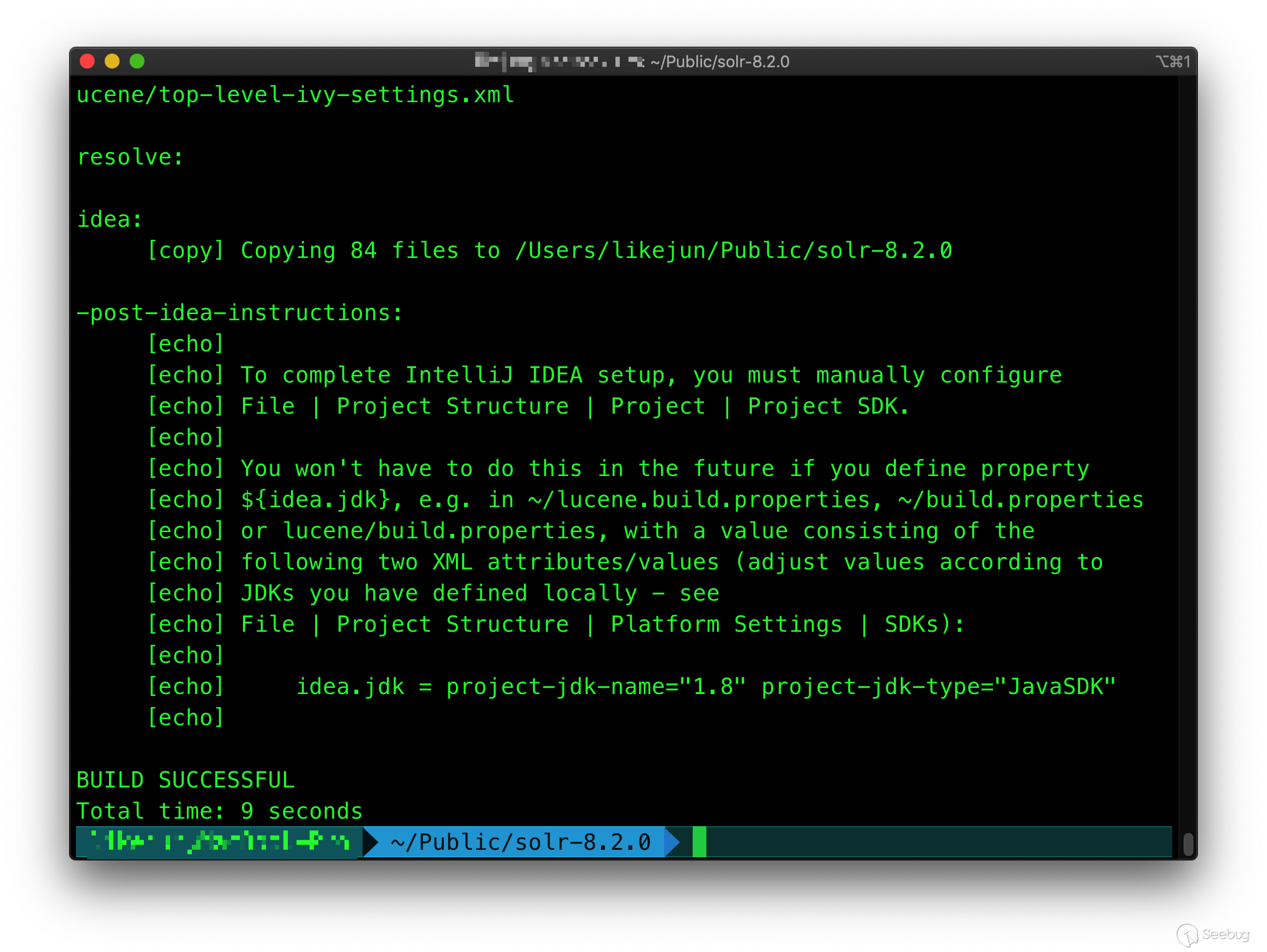This screenshot has width=1267, height=952.
Task: Click the green fullscreen window button
Action: pyautogui.click(x=137, y=61)
